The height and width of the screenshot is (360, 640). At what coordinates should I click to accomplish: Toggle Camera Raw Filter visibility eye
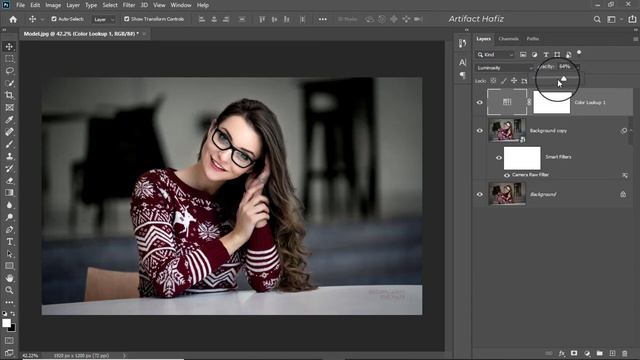coord(507,175)
